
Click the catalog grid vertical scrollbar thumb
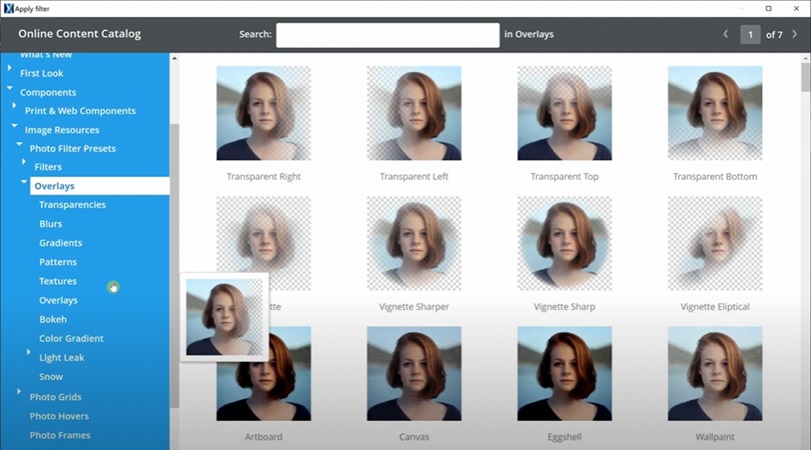[805, 78]
